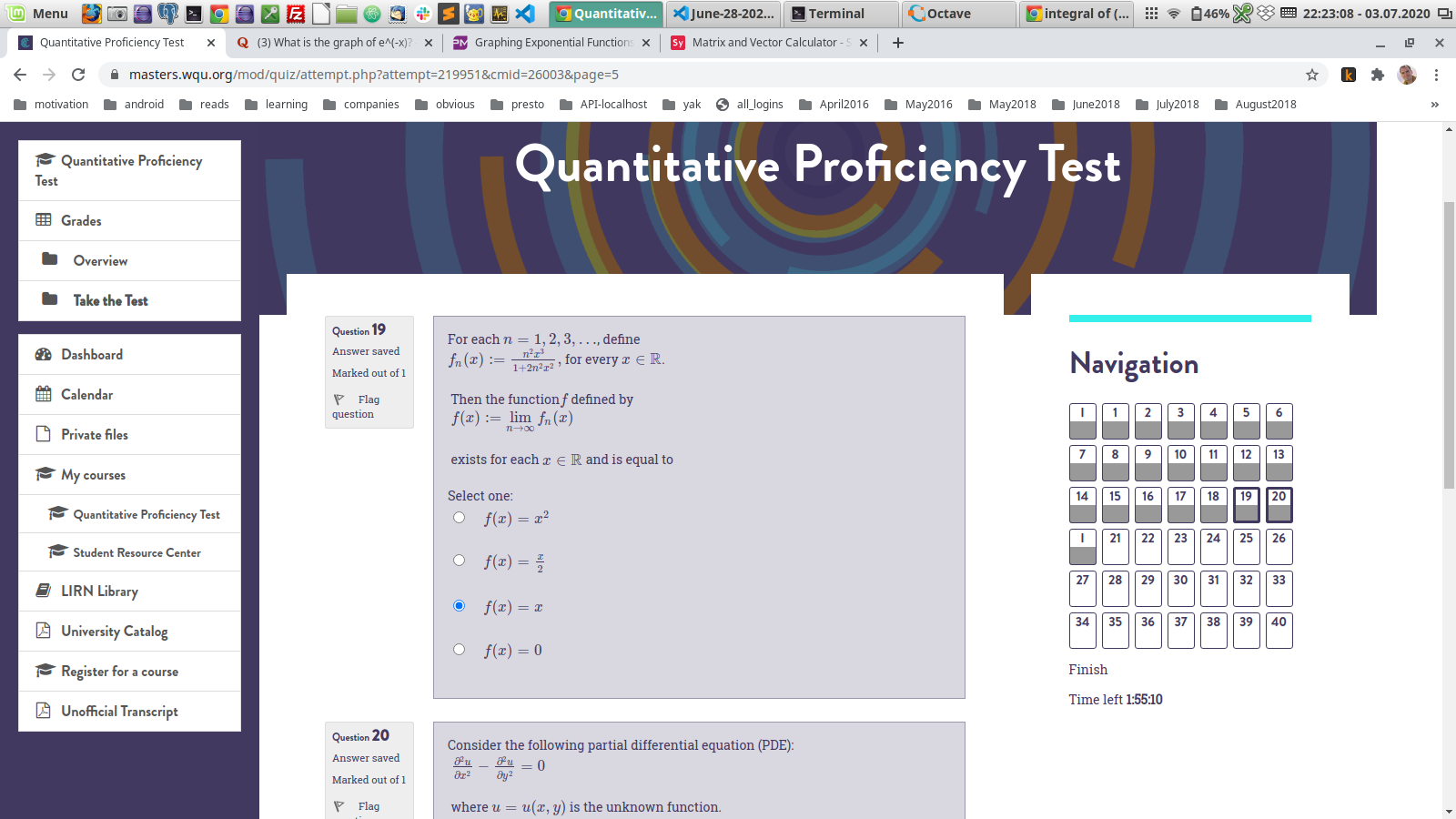1456x819 pixels.
Task: Choose the f(x) = x/2 radio option
Action: [460, 561]
